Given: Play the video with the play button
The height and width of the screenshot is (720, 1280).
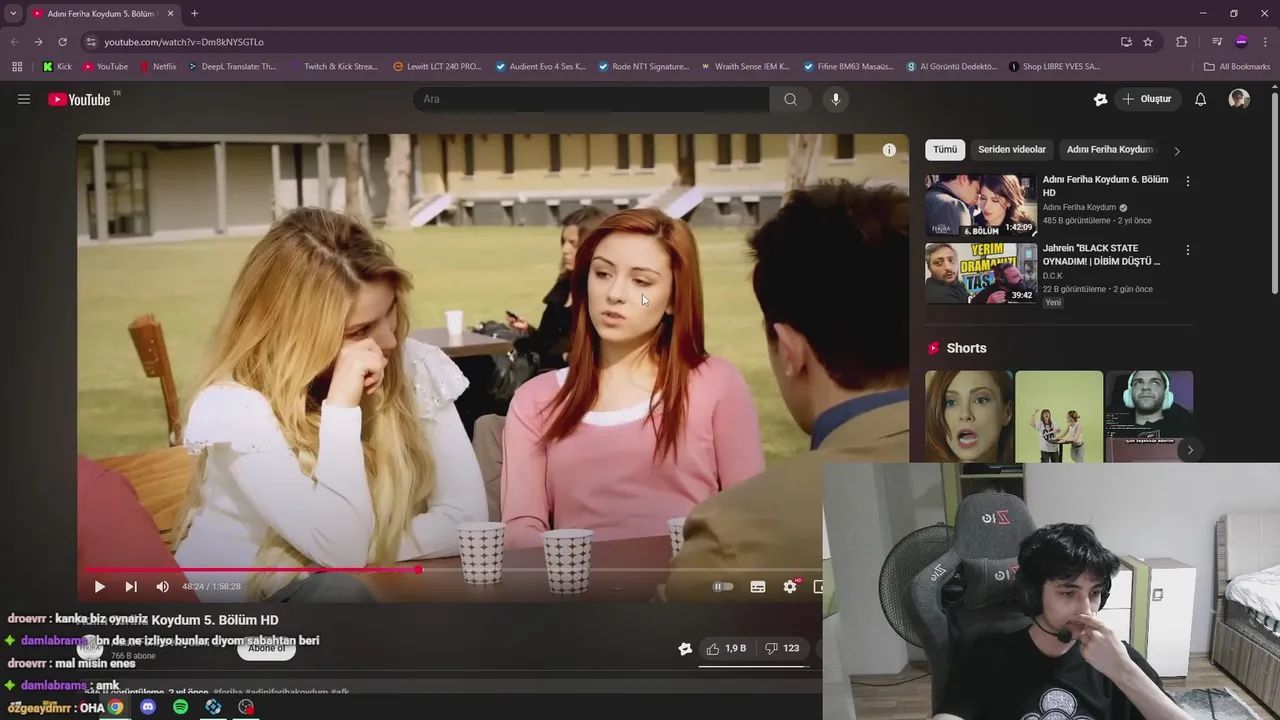Looking at the screenshot, I should click(99, 587).
